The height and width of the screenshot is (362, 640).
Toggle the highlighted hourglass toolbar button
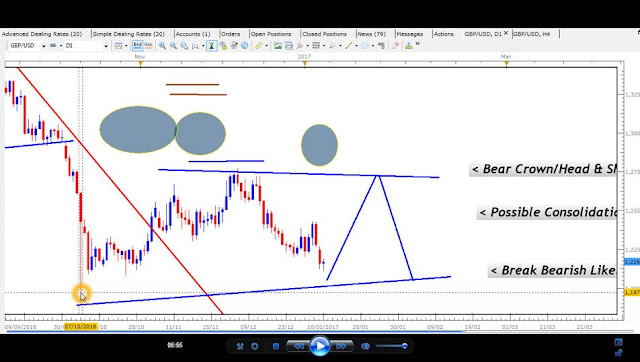211,46
